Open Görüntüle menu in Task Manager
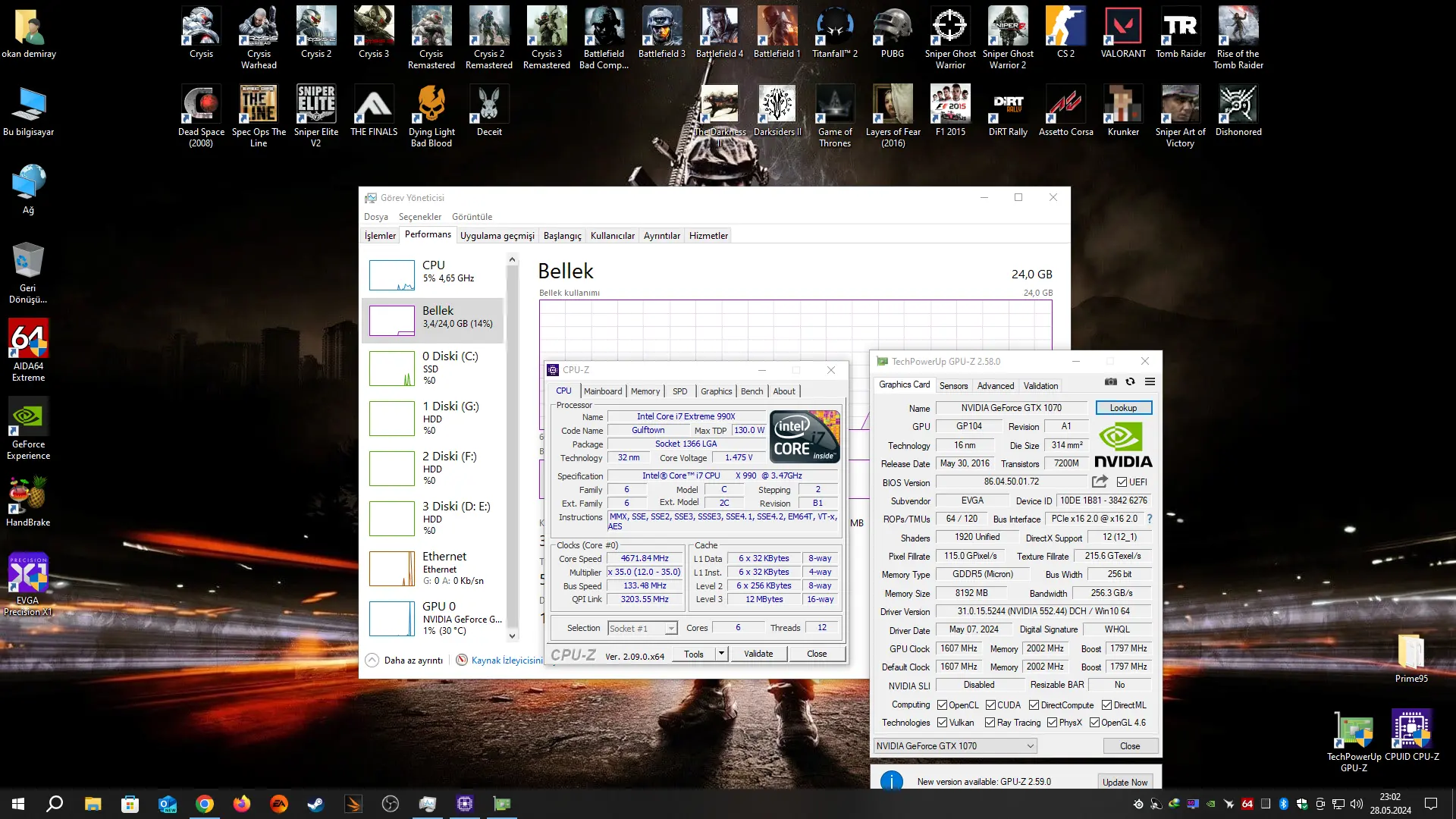 472,217
